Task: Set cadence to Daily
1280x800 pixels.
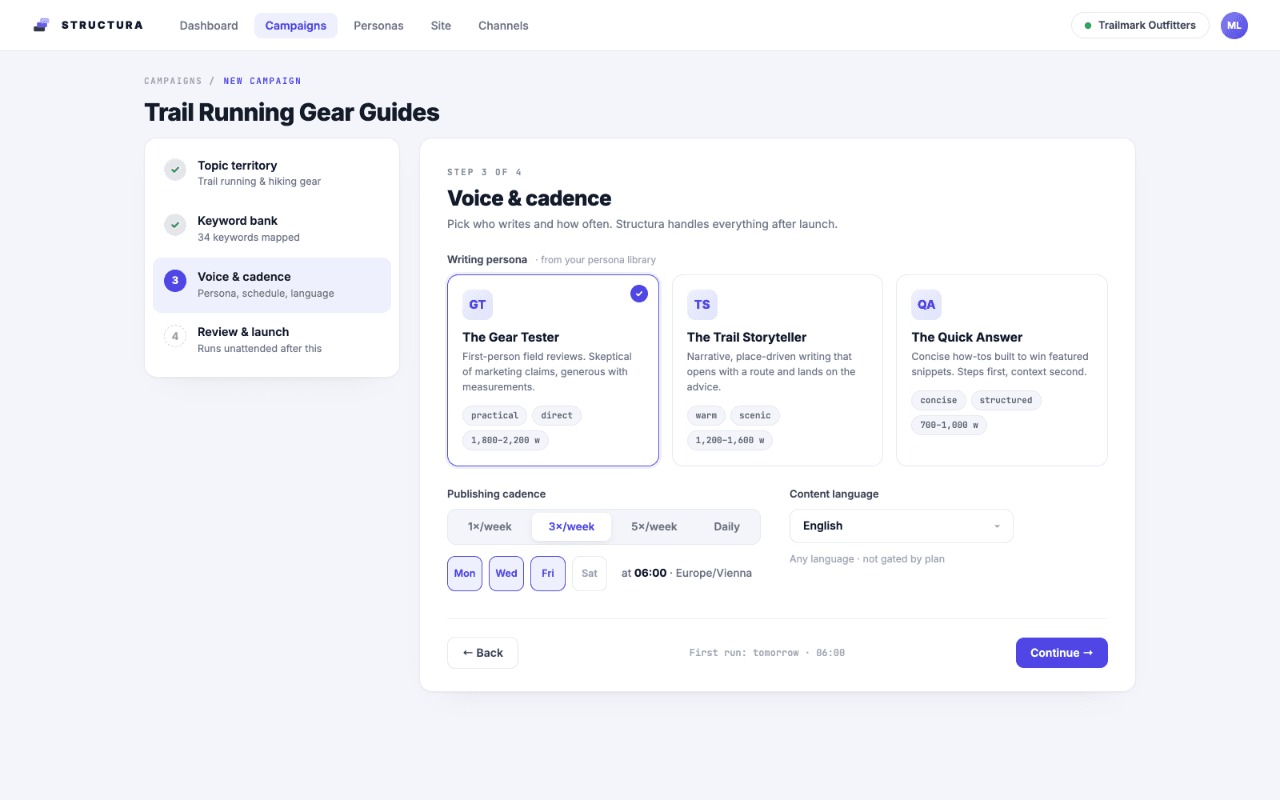Action: [727, 527]
